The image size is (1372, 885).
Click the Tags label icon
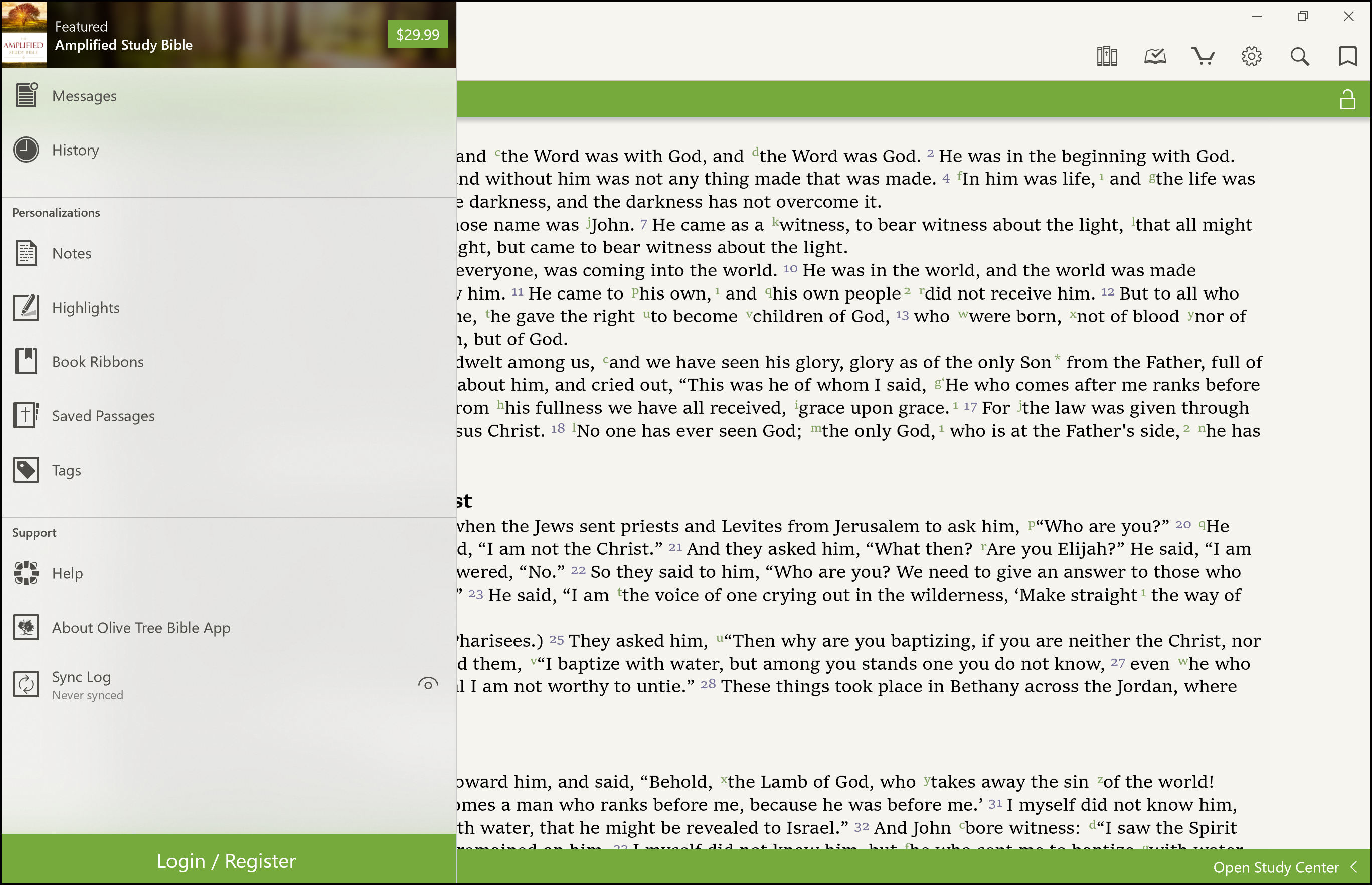26,470
